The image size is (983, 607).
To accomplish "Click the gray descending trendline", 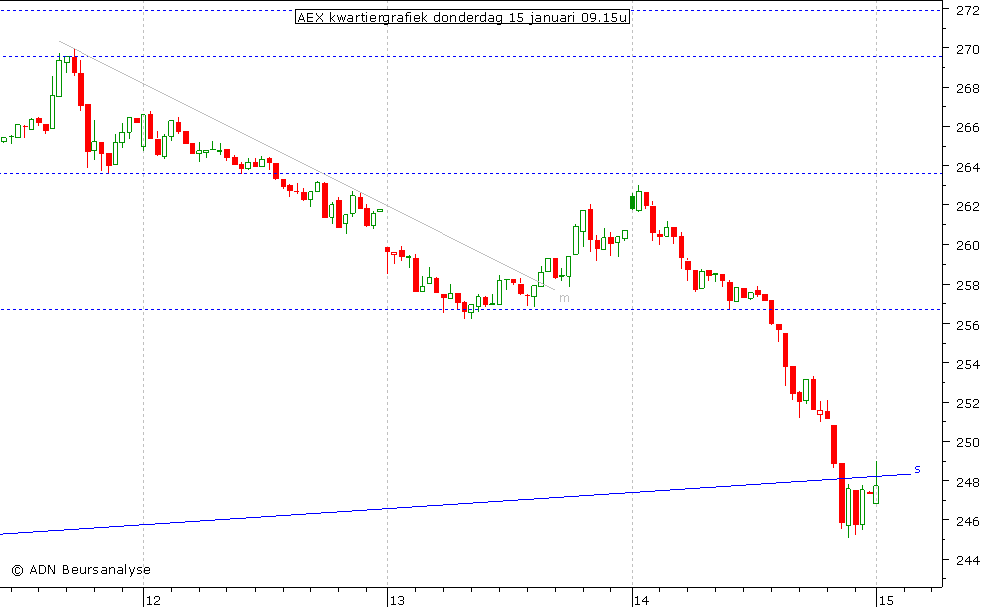I will pos(307,165).
